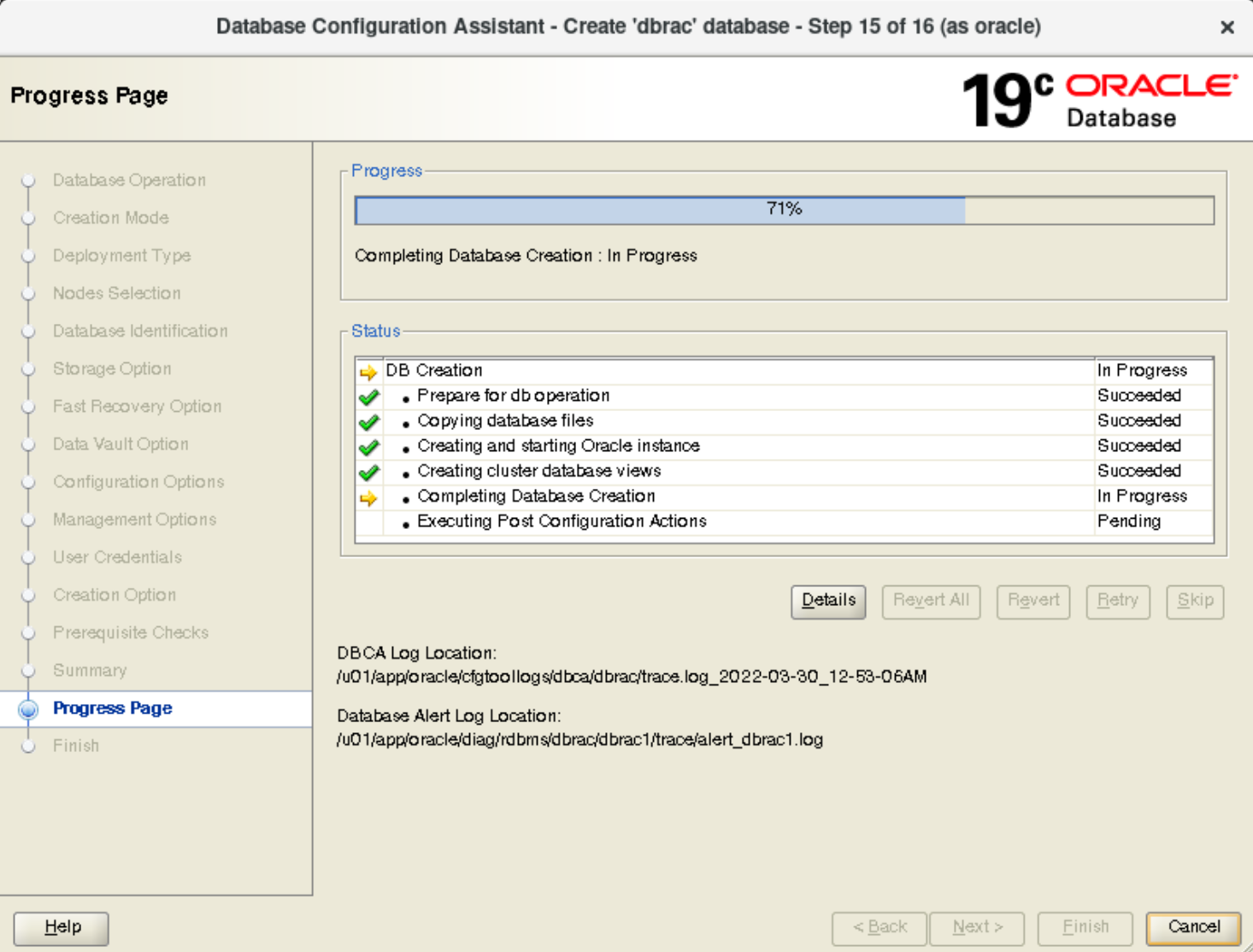This screenshot has height=952, width=1253.
Task: Click Creating cluster database views row
Action: coord(784,471)
